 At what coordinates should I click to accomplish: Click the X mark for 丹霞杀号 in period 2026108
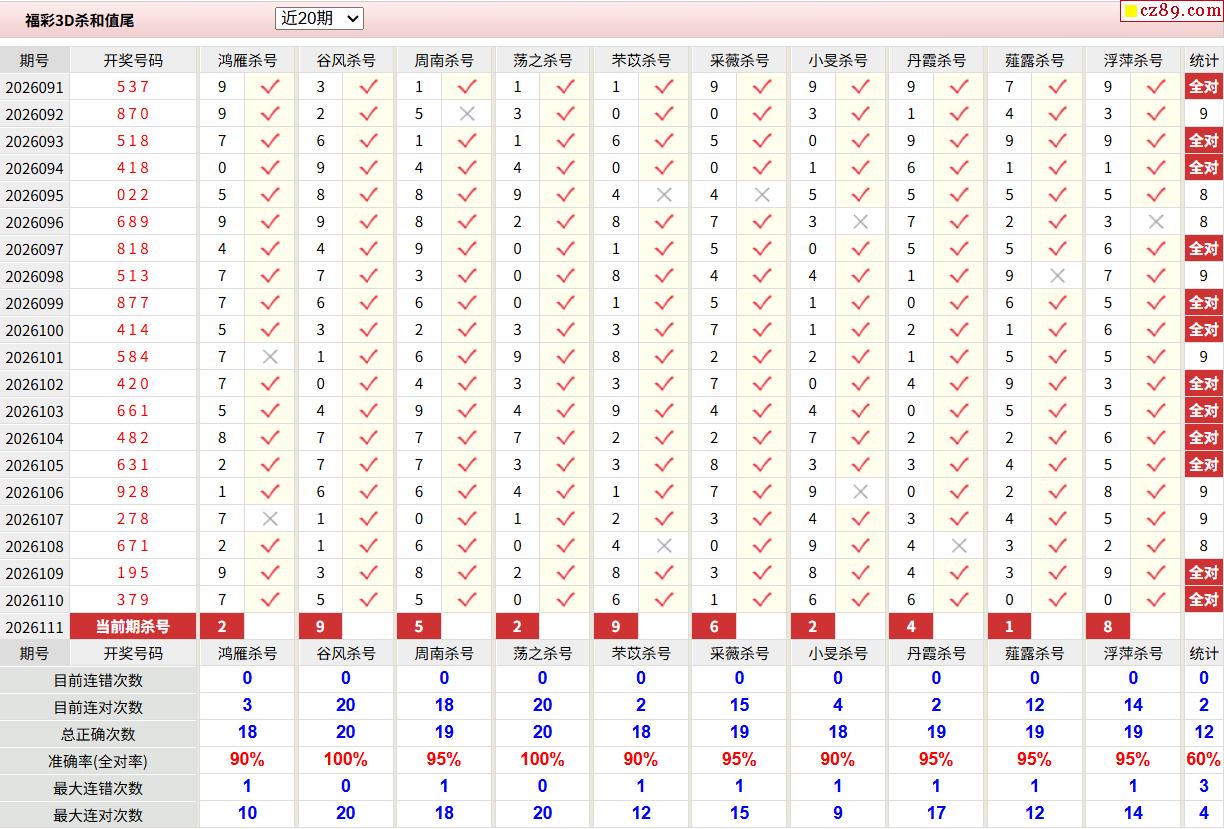(959, 546)
